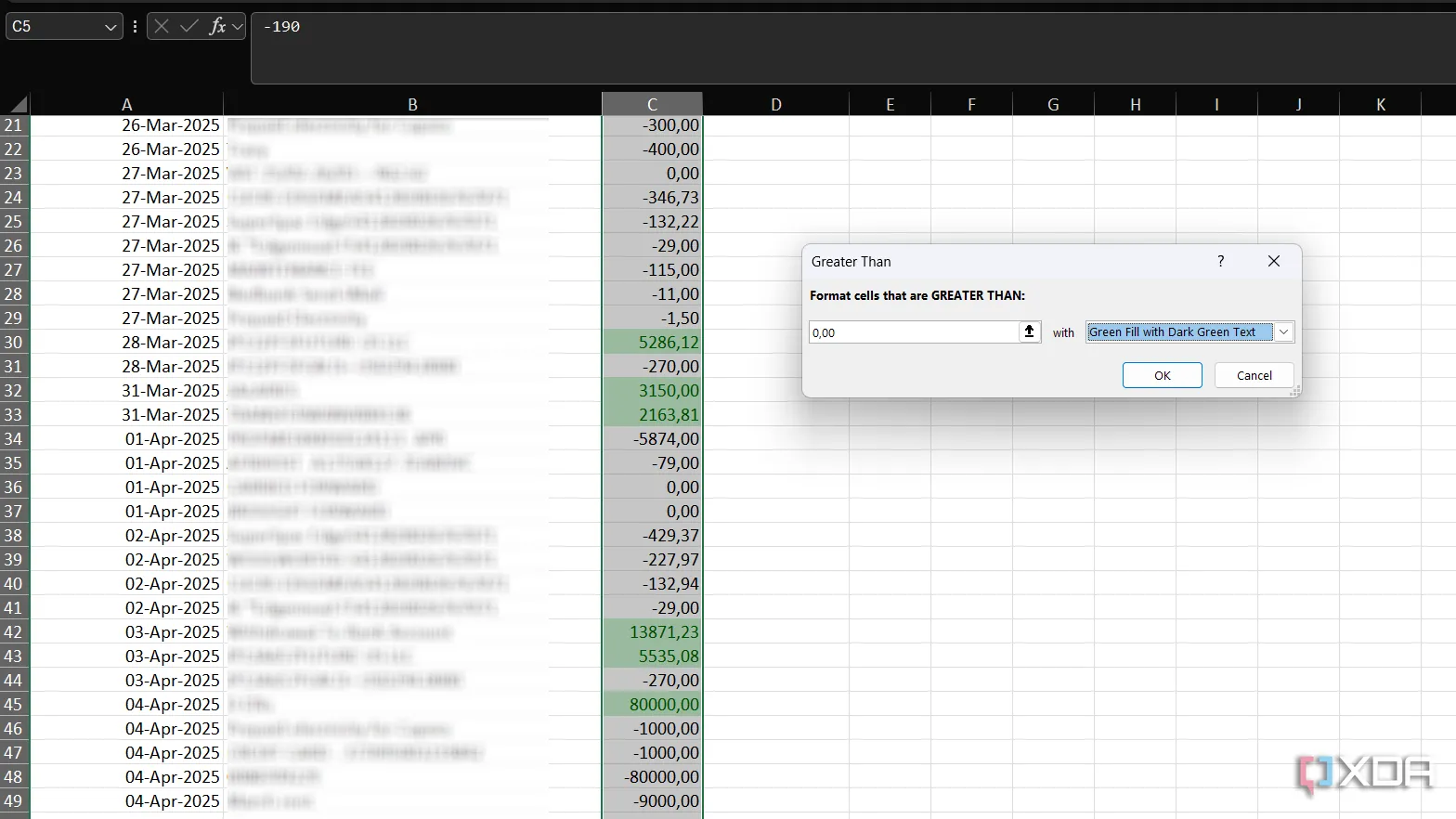
Task: Click Cancel in the Greater Than dialog
Action: [x=1254, y=375]
